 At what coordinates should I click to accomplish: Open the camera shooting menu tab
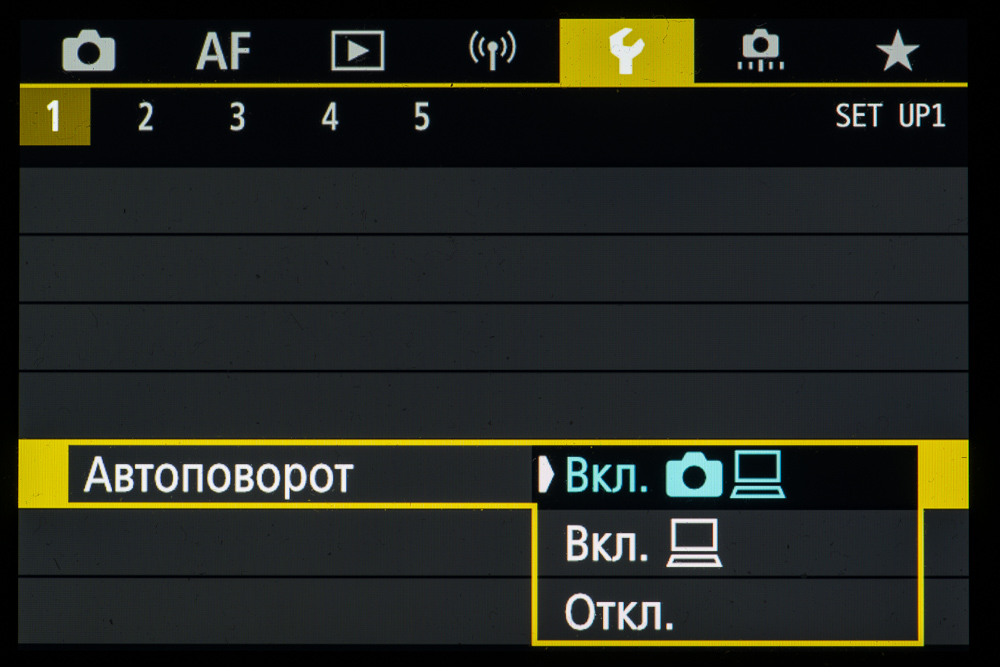coord(88,52)
